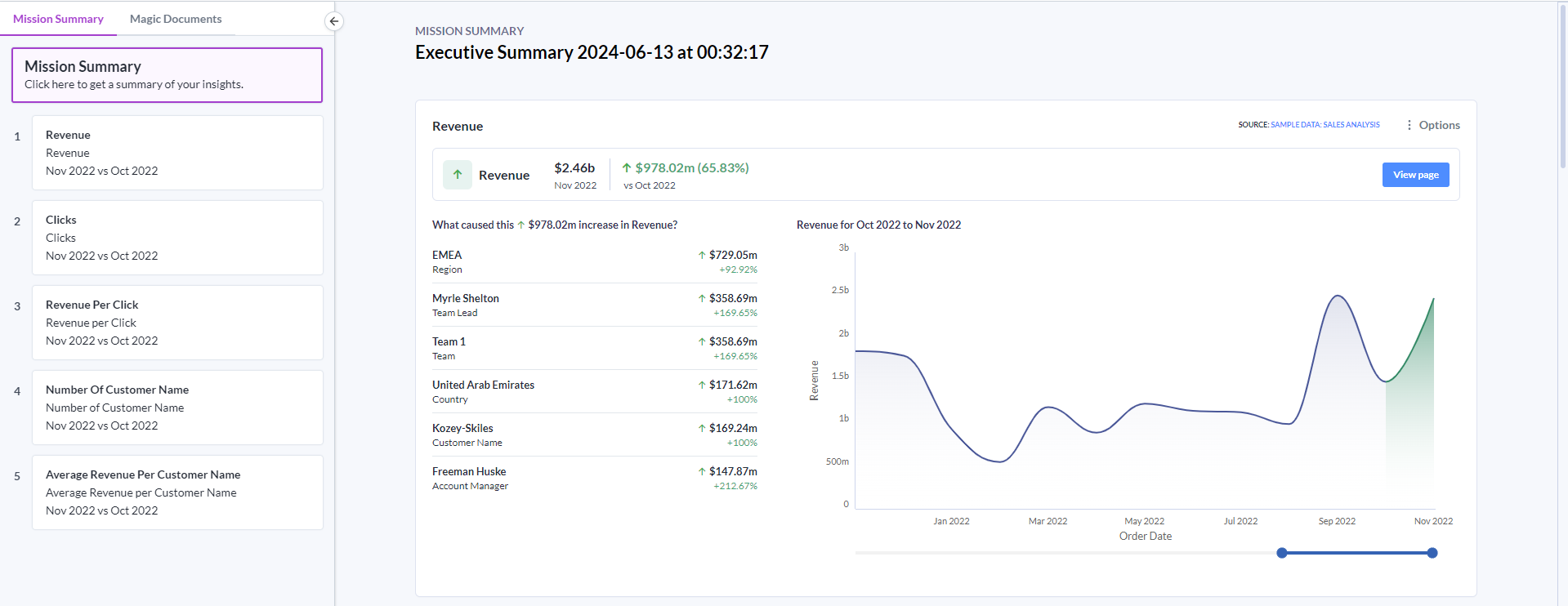This screenshot has width=1568, height=606.
Task: Open the Sample Data: Sales Analysis source link
Action: [x=1325, y=125]
